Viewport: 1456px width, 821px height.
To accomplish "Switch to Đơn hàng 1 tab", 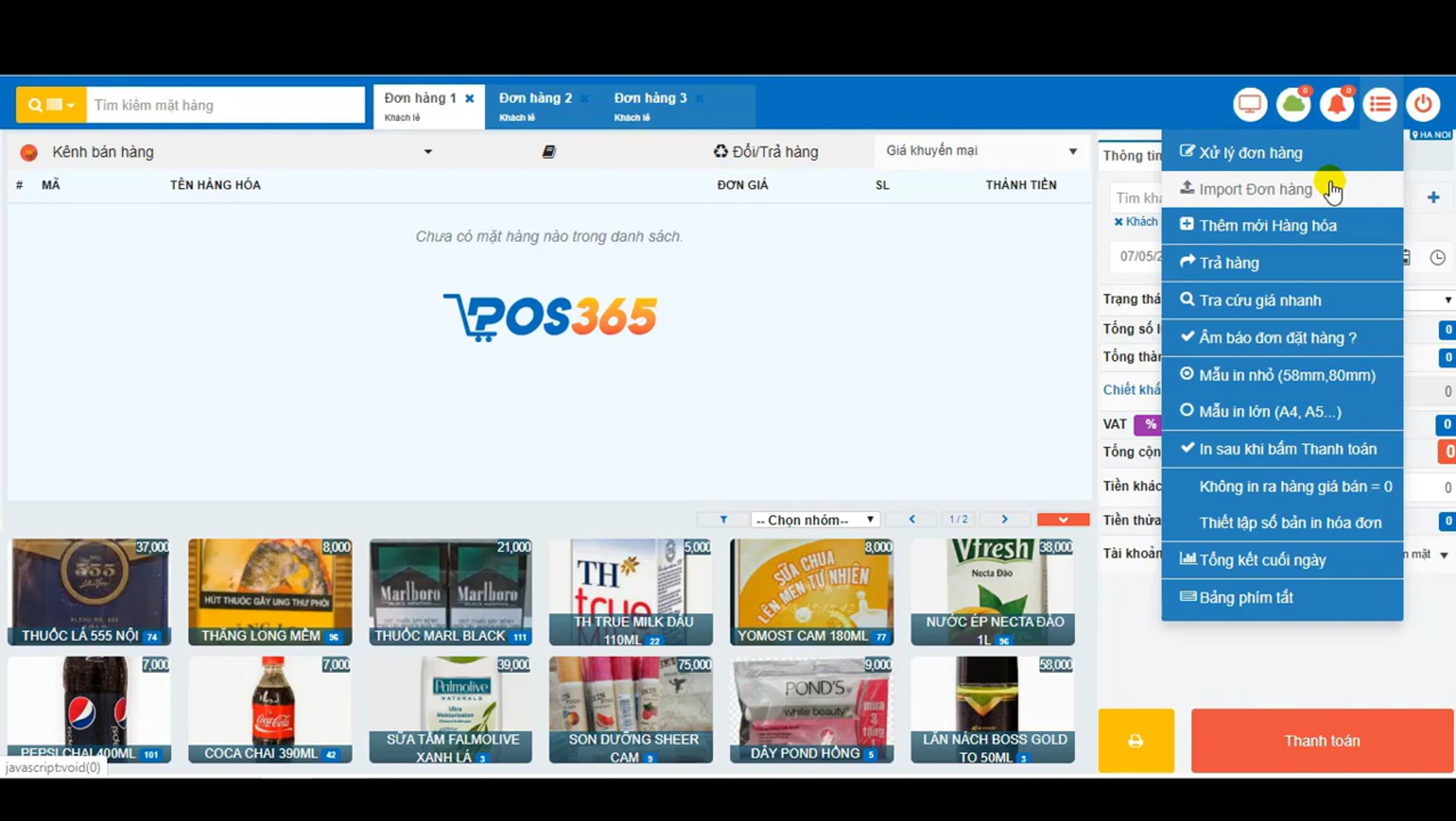I will pos(429,106).
